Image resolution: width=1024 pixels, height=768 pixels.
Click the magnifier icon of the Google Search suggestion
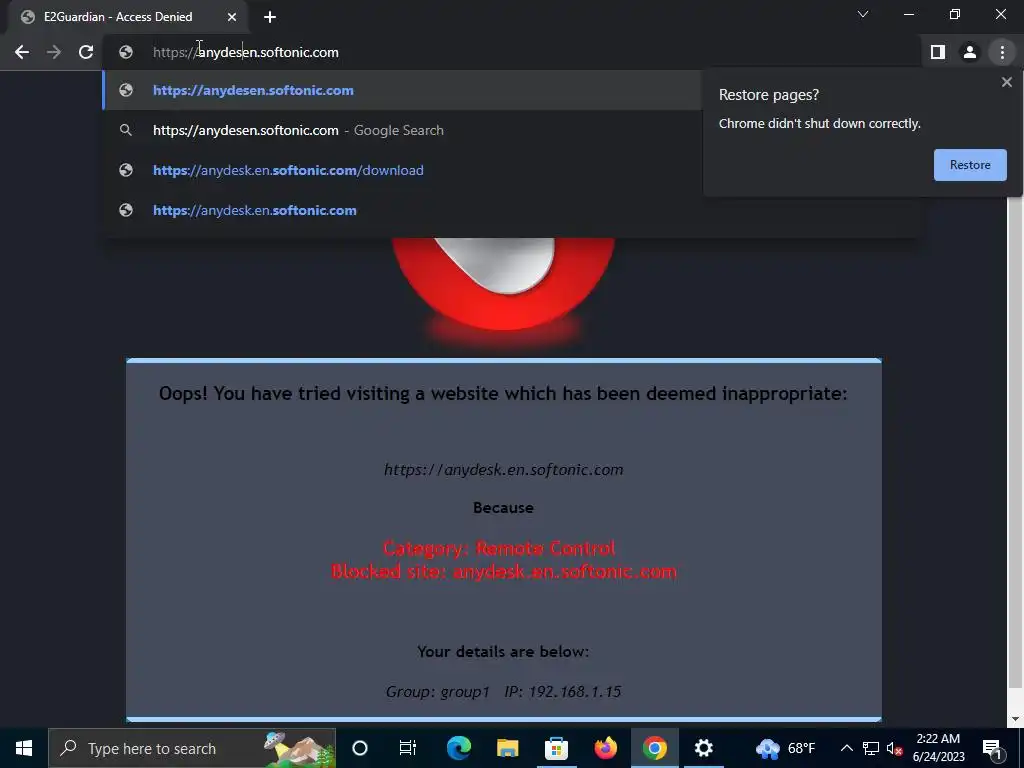[x=126, y=130]
